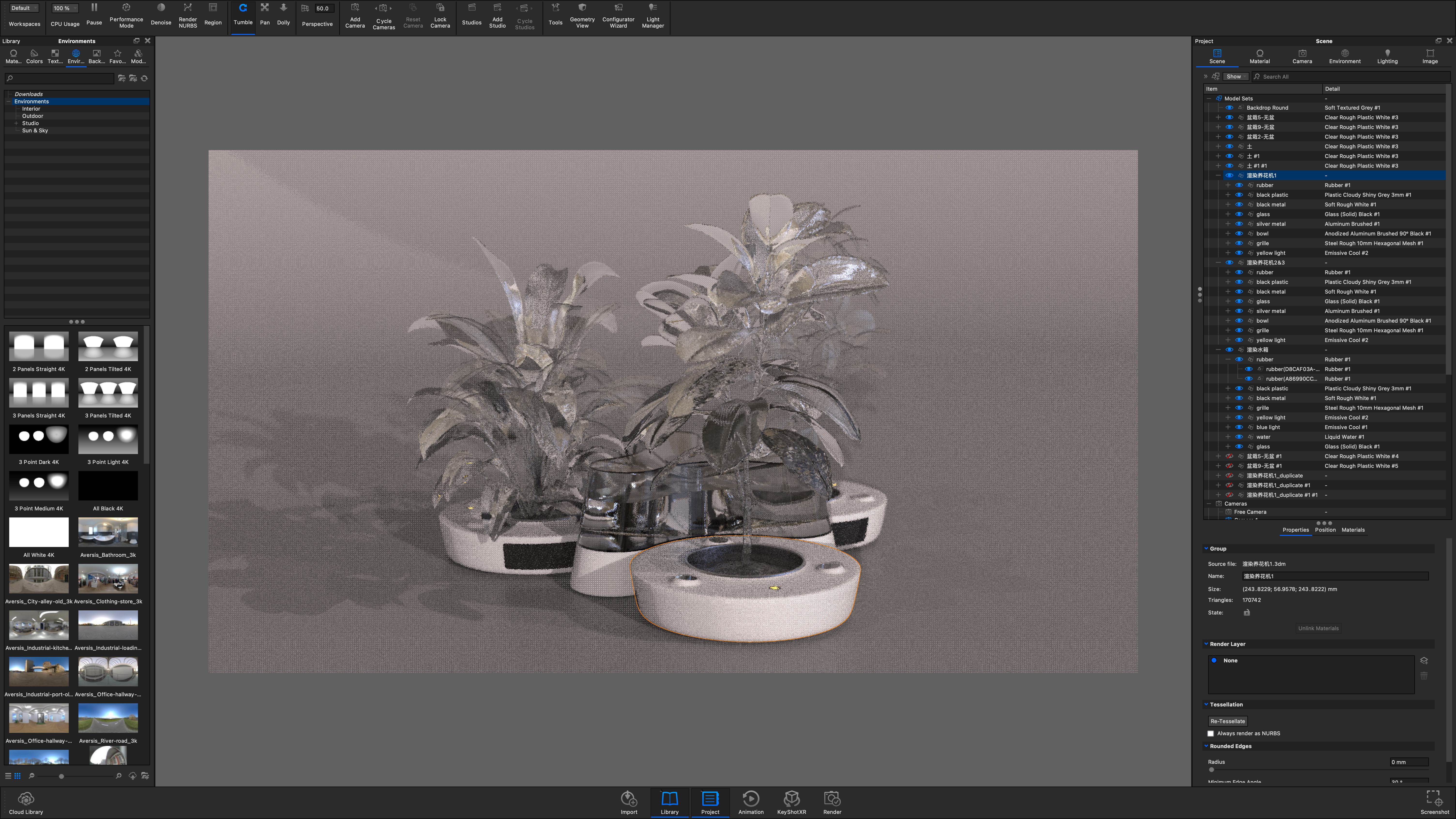Select the 3 Point Dark 4K environment
The height and width of the screenshot is (819, 1456).
click(39, 439)
